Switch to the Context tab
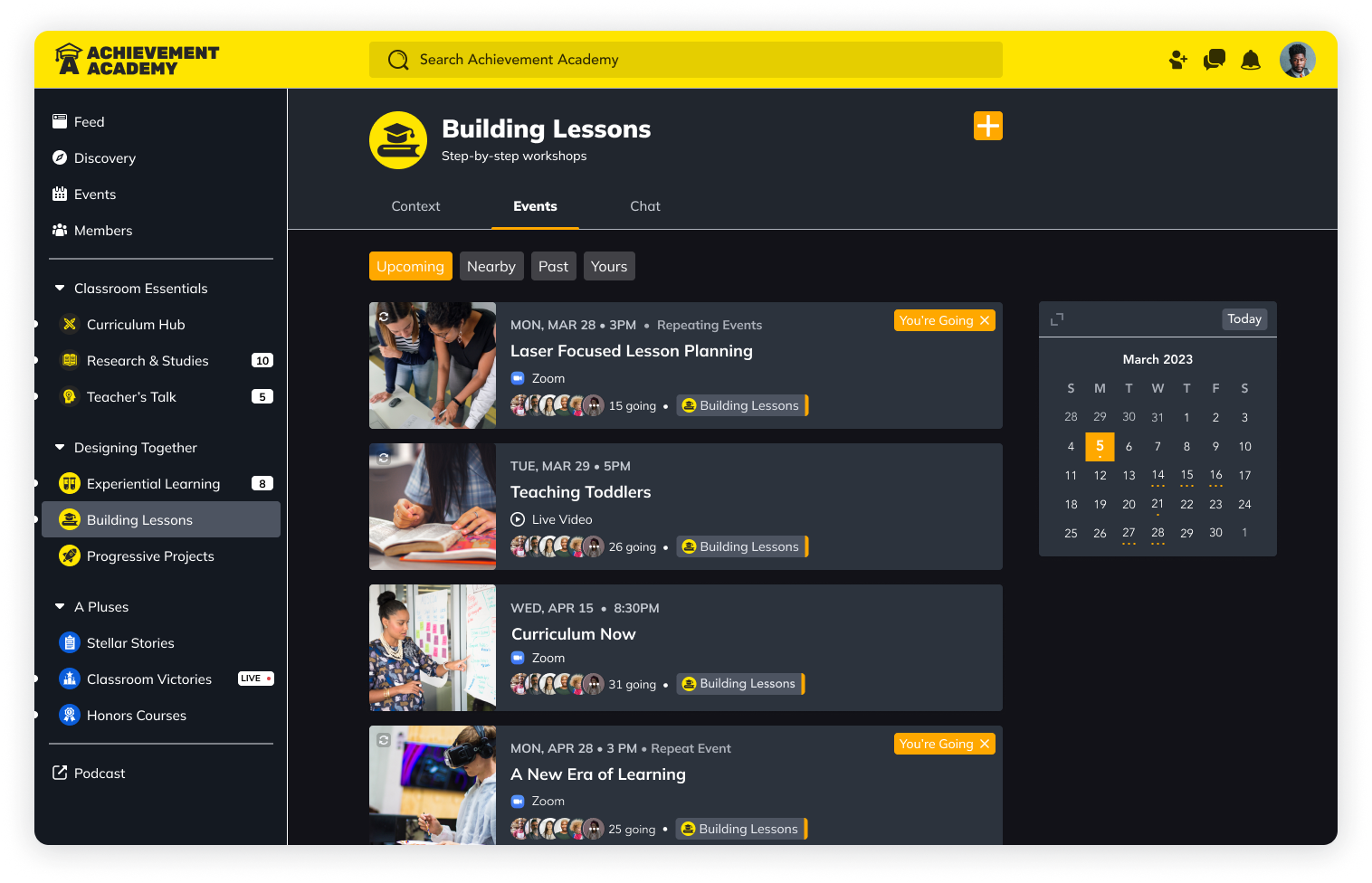 [415, 206]
